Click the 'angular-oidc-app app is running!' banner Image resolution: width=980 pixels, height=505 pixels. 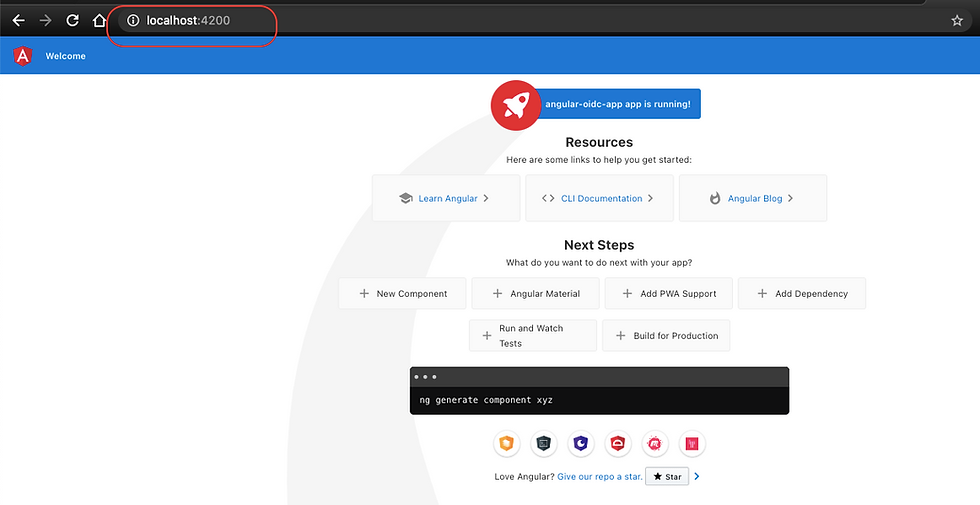point(618,104)
